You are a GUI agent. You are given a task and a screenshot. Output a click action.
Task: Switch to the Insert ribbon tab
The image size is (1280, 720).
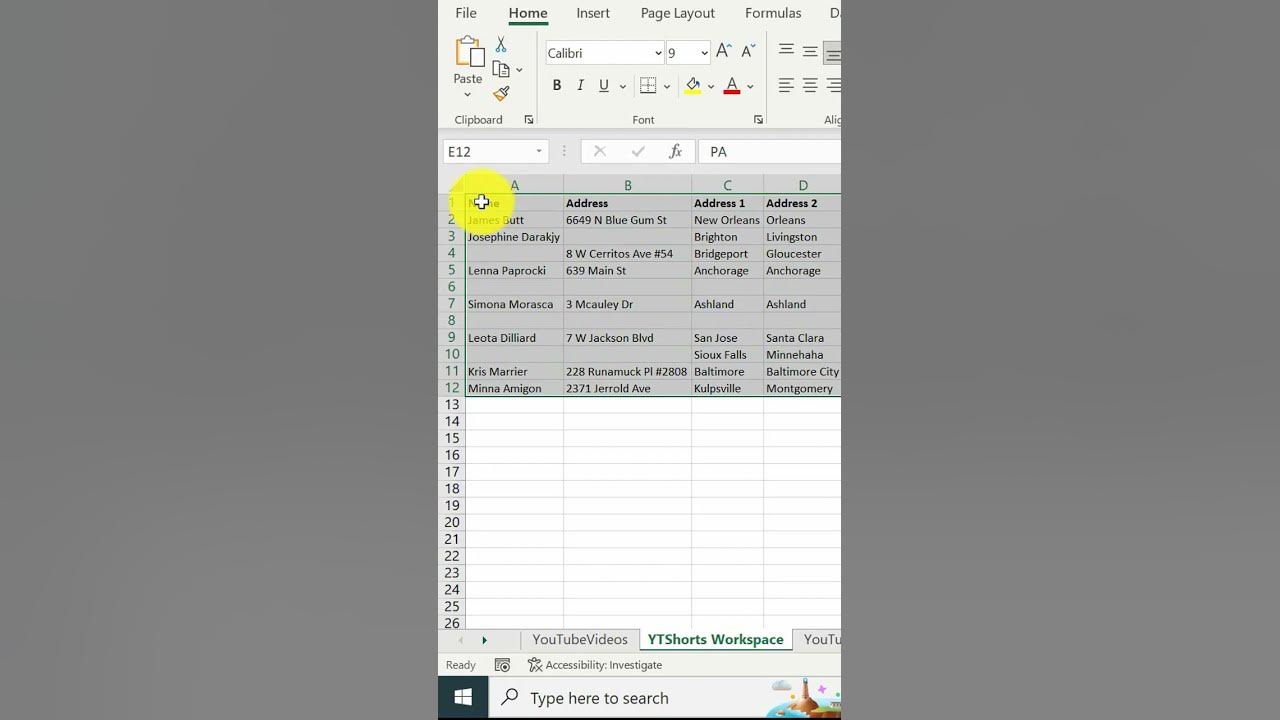click(x=592, y=13)
